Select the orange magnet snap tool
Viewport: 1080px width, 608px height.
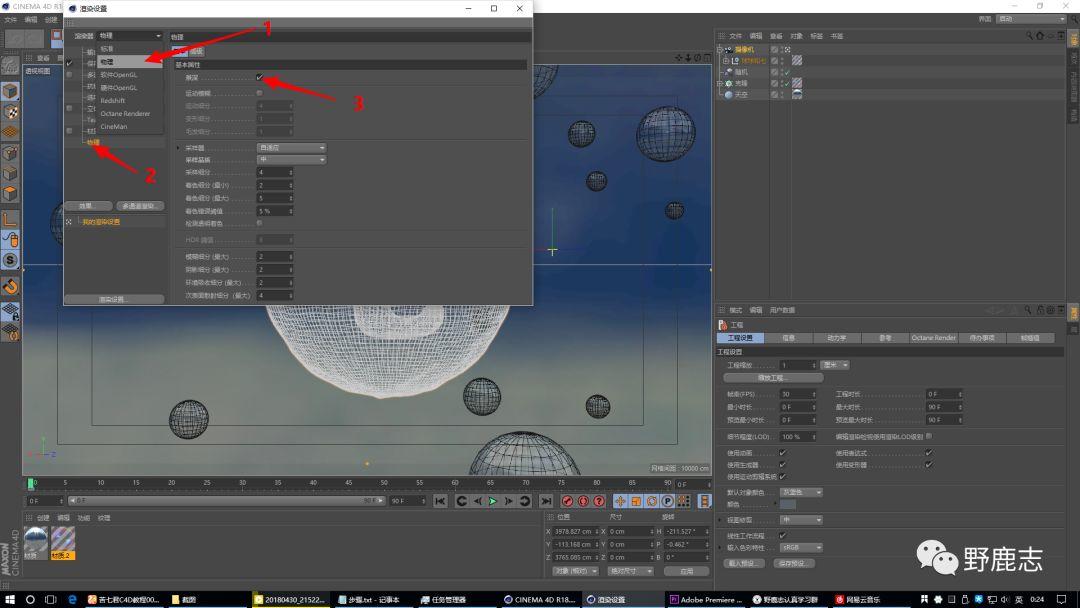click(x=11, y=286)
